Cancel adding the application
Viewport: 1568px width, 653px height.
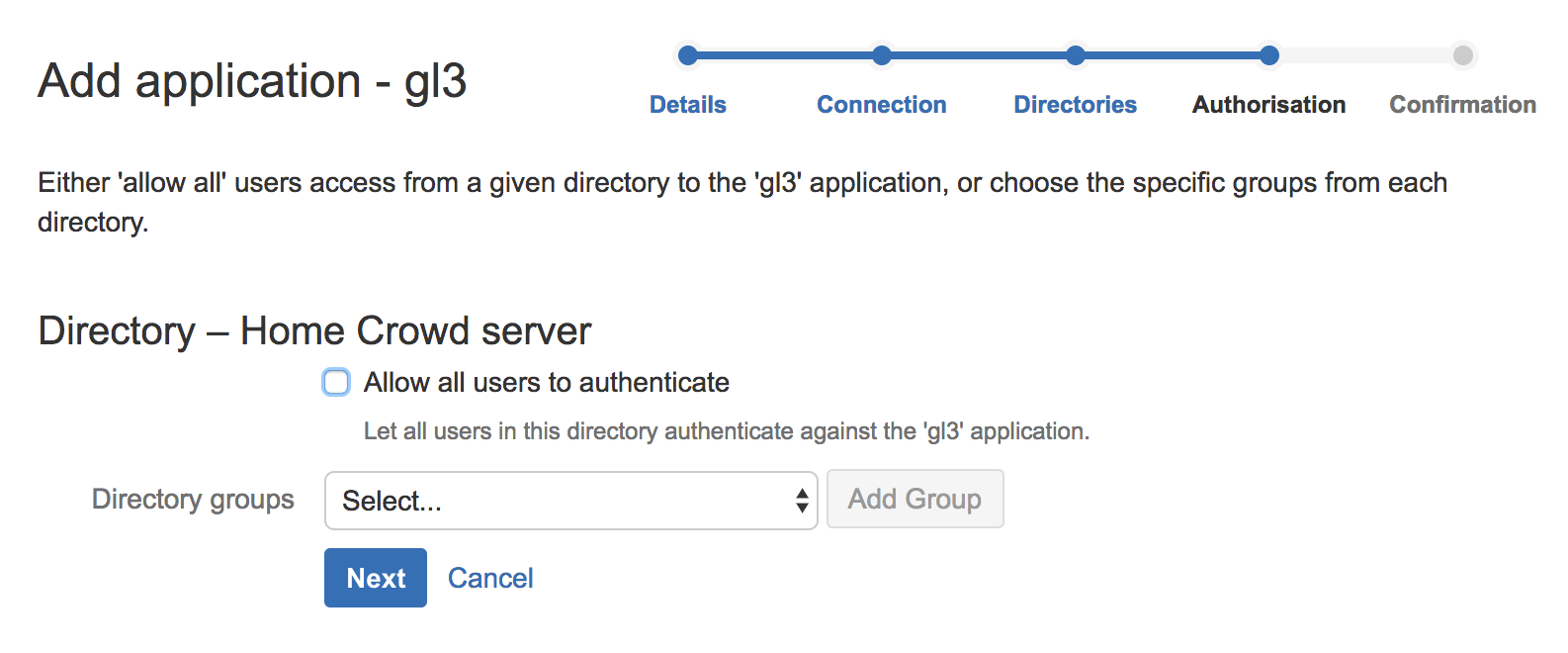pyautogui.click(x=490, y=578)
